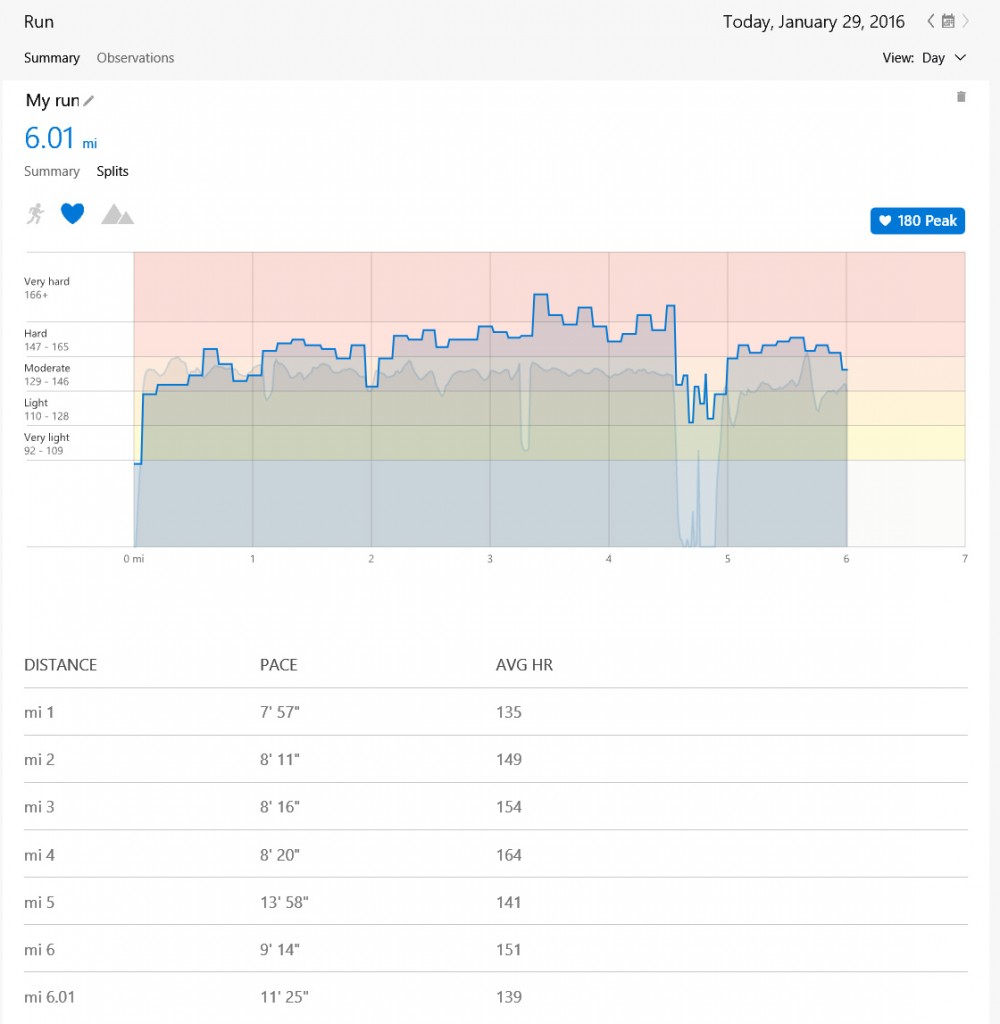This screenshot has width=1000, height=1024.
Task: Go to the next day arrow
Action: [965, 21]
